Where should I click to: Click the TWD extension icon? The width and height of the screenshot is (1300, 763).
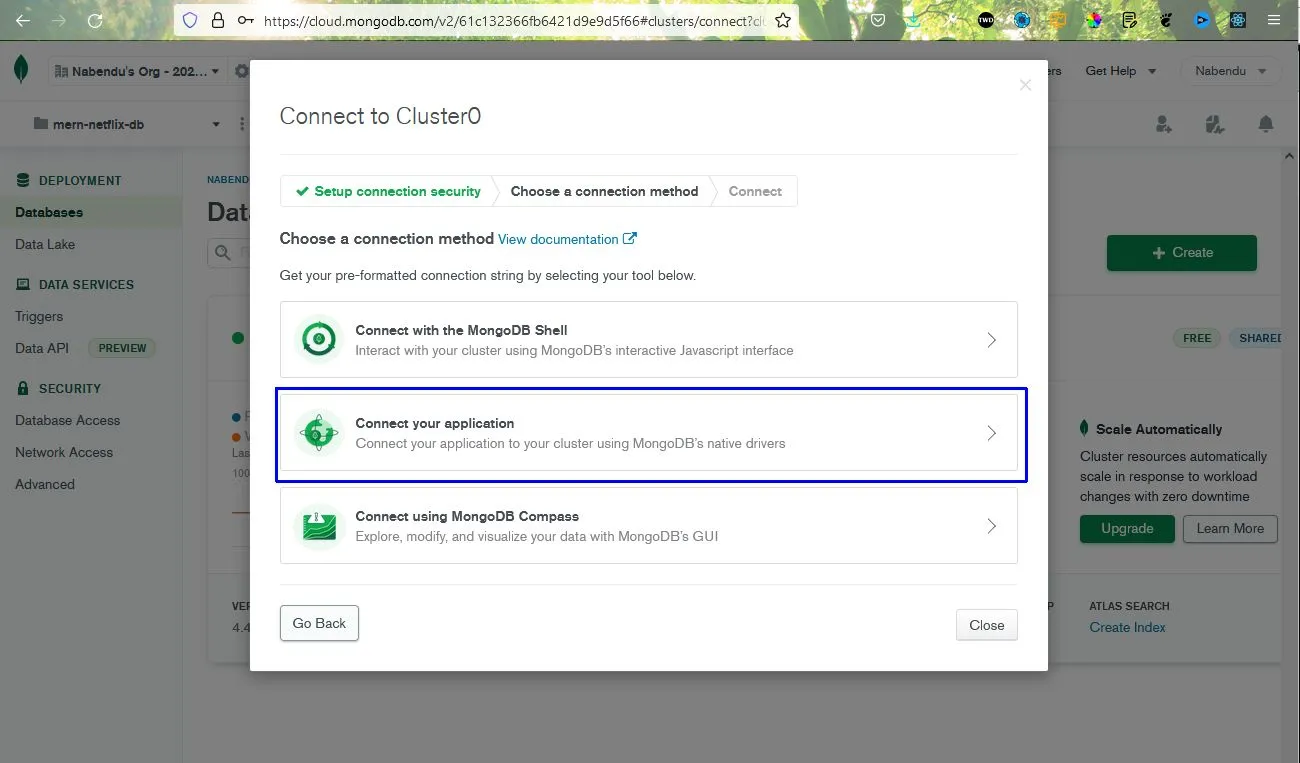pos(986,20)
